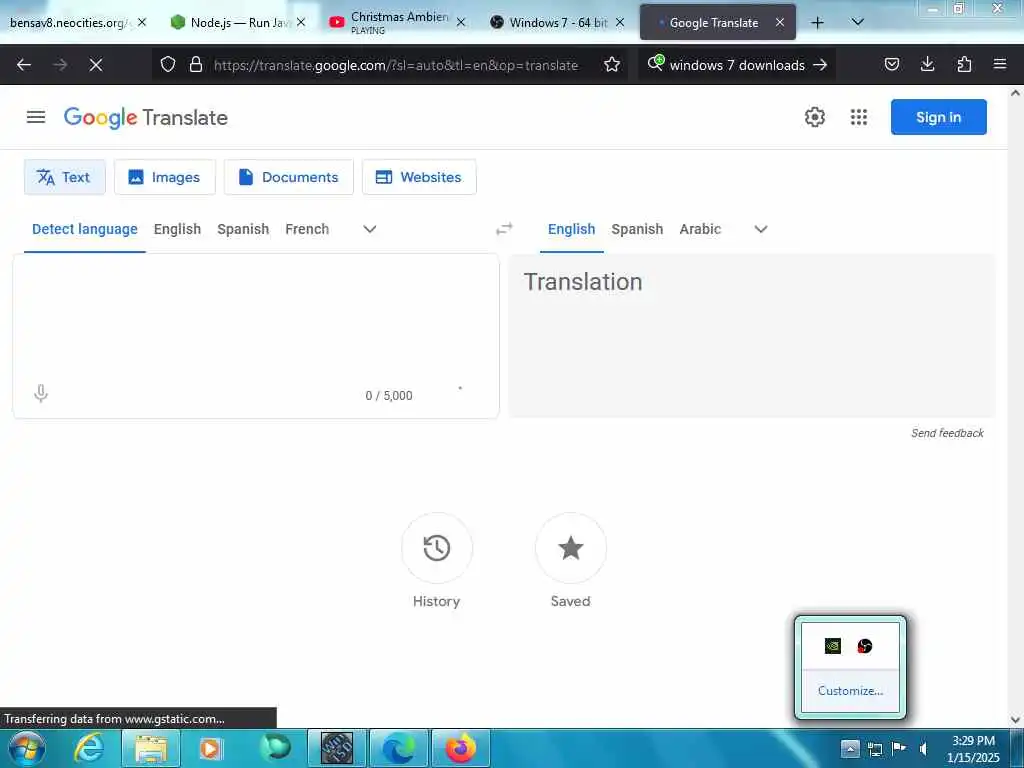Choose French as source language

pos(307,229)
